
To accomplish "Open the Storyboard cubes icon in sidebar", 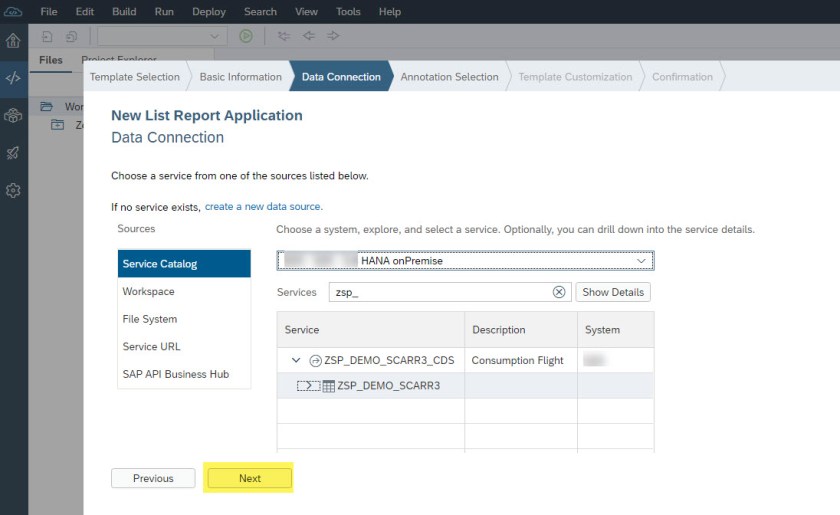I will (x=13, y=116).
